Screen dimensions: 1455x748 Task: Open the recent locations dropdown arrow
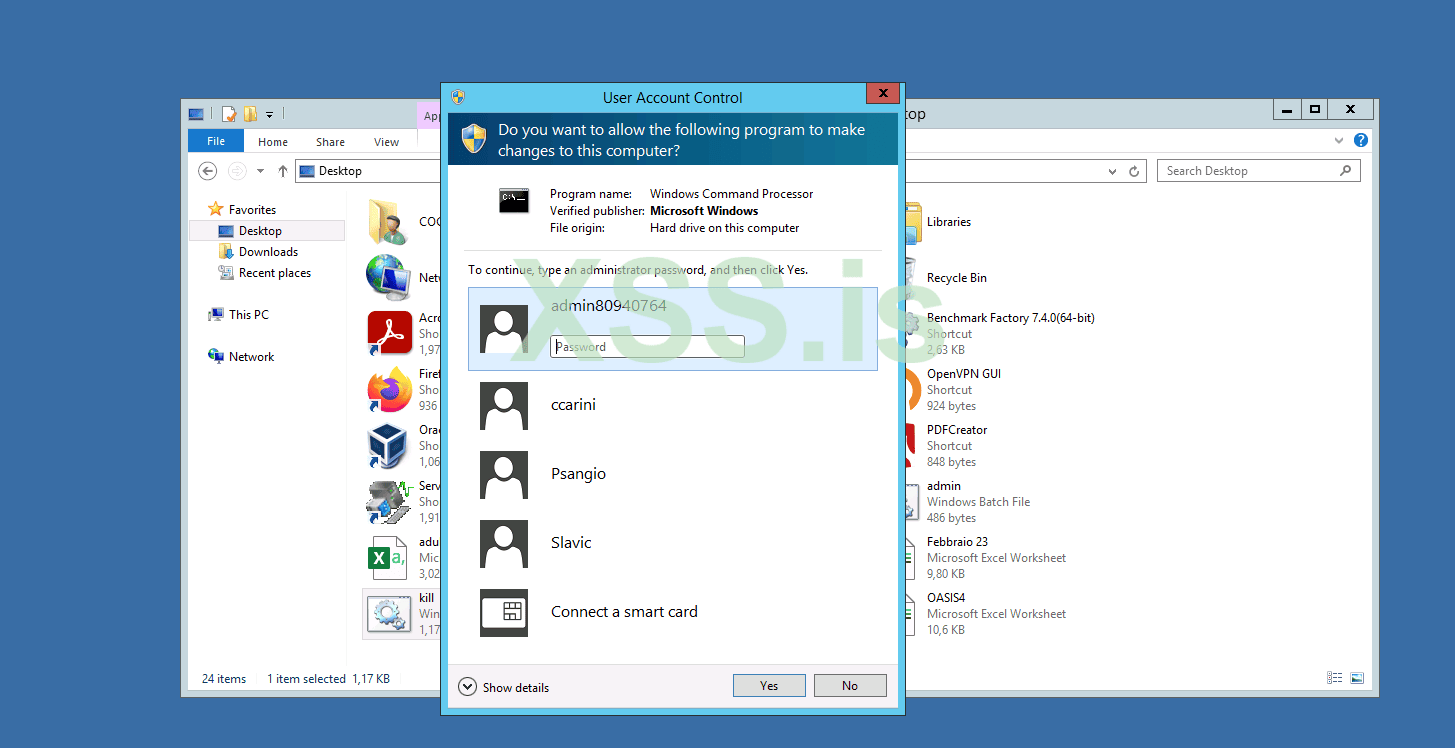click(261, 171)
